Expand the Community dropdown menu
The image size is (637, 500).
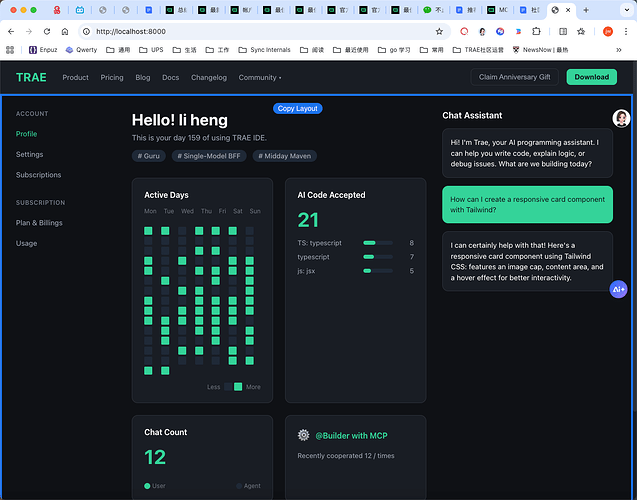pos(259,77)
